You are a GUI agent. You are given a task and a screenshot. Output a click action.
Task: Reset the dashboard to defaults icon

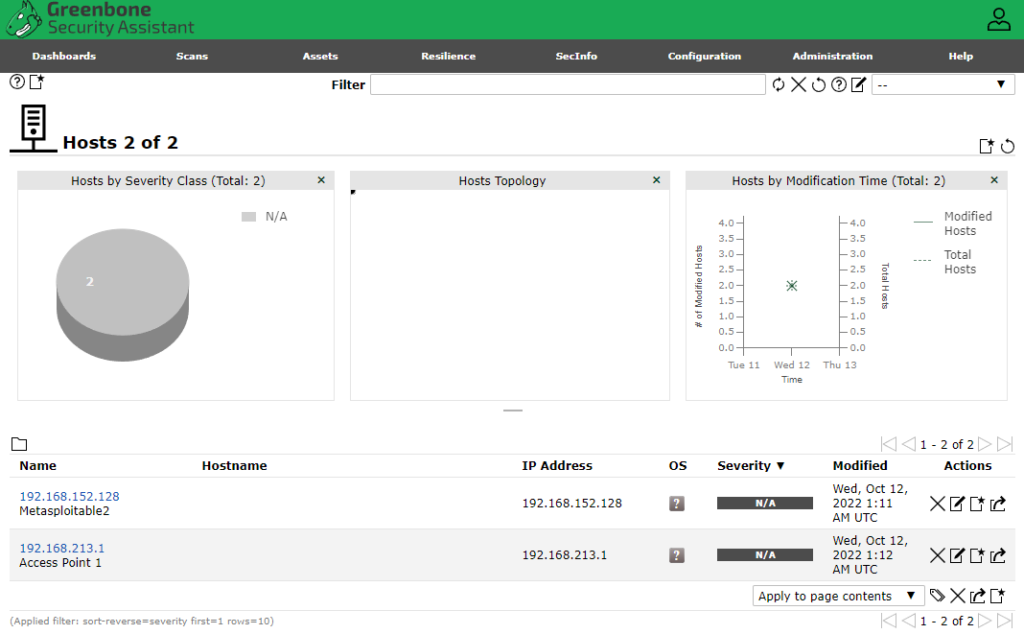coord(1008,146)
